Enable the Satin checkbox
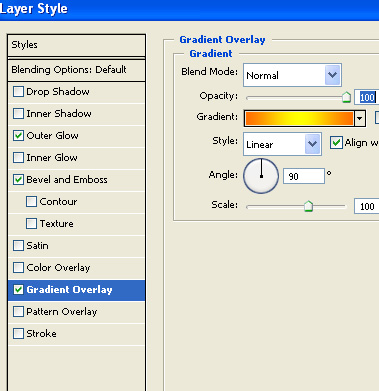The width and height of the screenshot is (379, 391). pos(18,246)
